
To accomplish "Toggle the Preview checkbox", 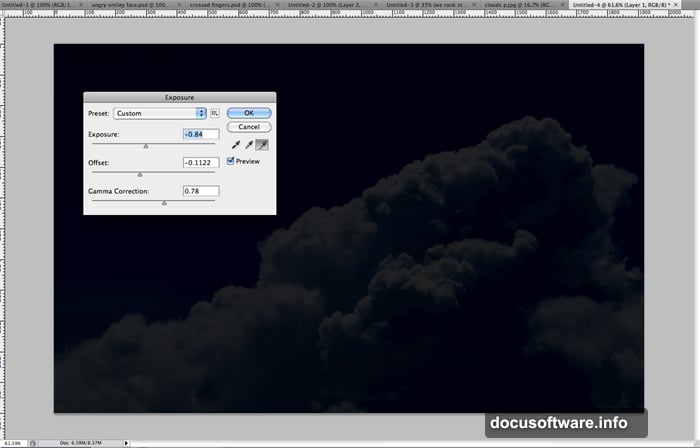I will click(232, 160).
